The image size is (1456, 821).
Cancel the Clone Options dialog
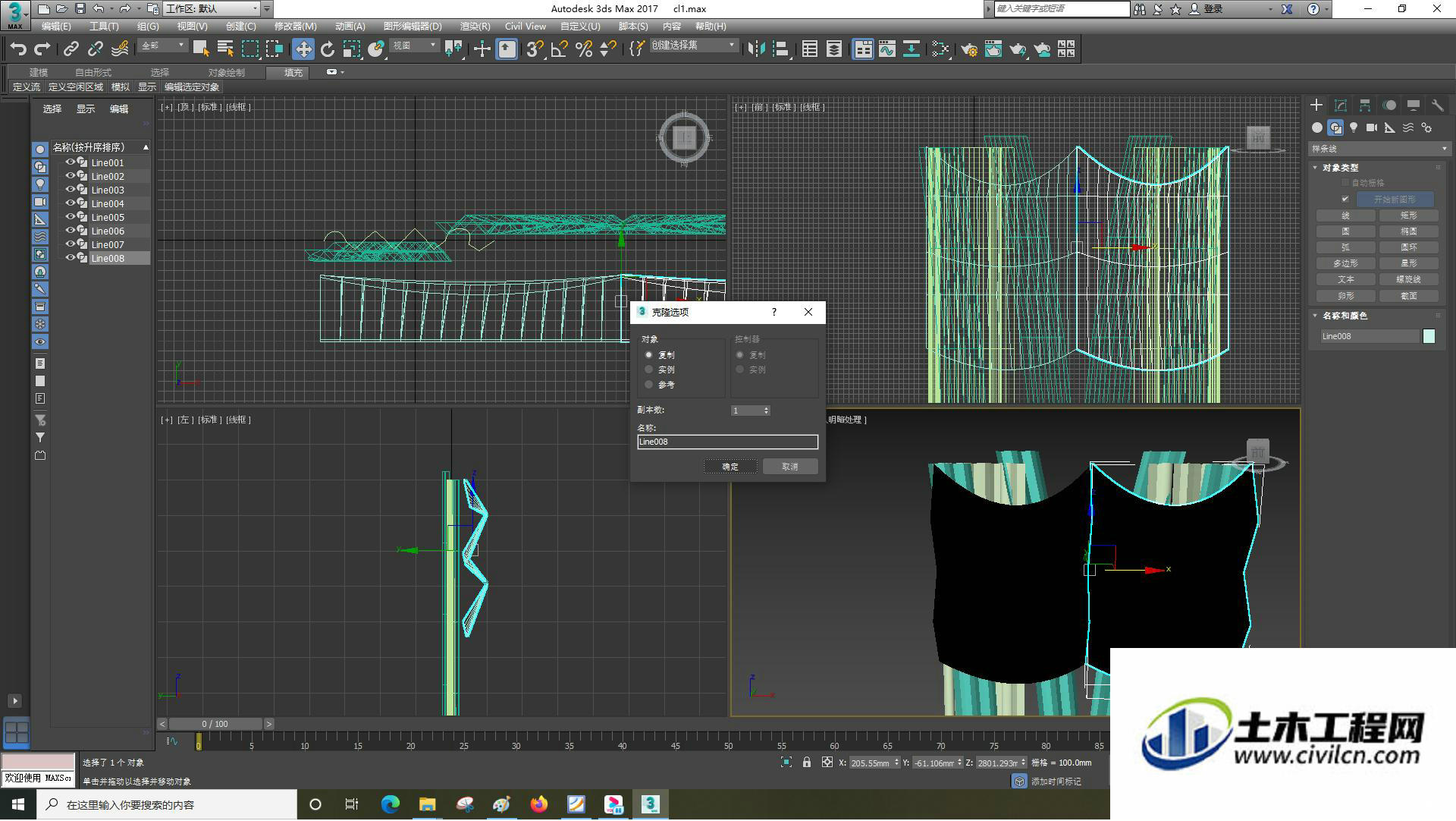[x=790, y=467]
